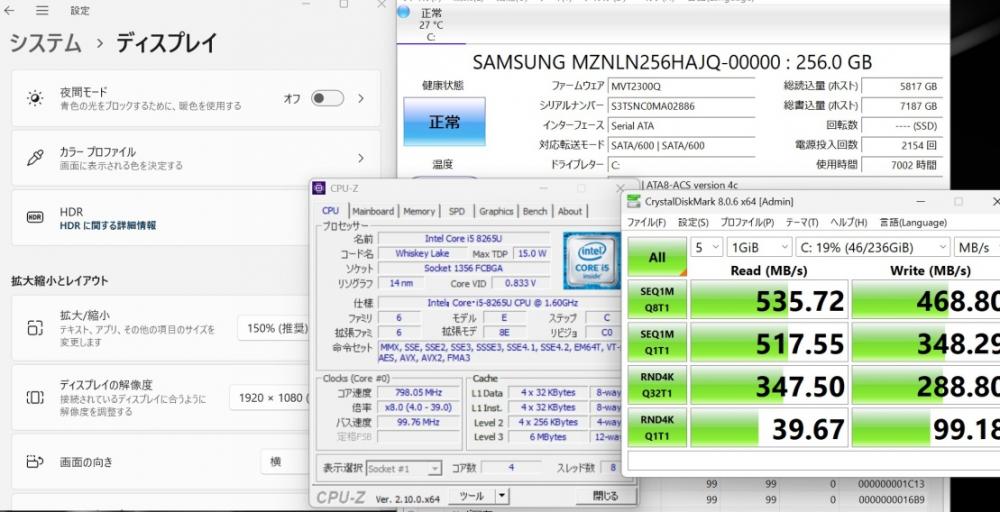Run the RND4K Q1T1 test

(x=657, y=427)
